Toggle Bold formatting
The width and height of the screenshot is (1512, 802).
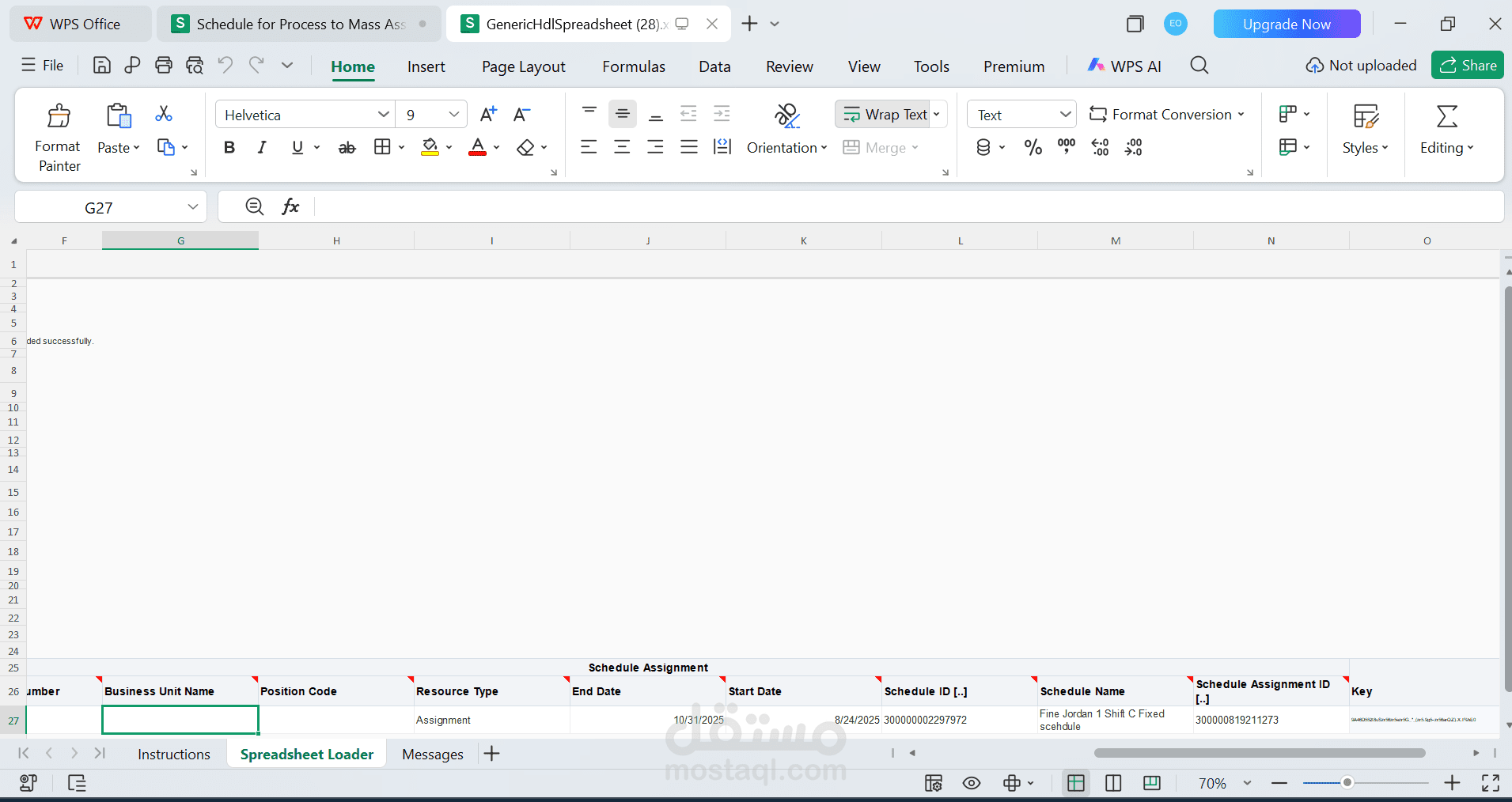pyautogui.click(x=229, y=147)
